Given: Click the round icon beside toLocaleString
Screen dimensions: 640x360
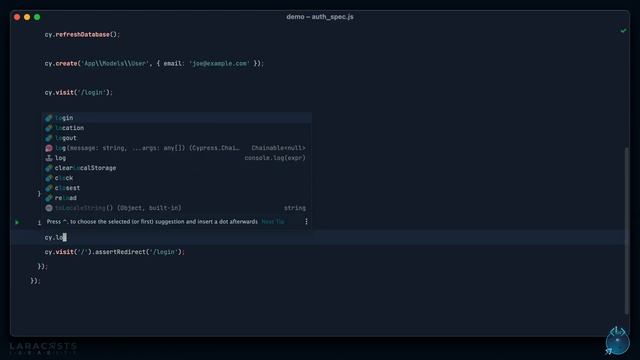Looking at the screenshot, I should (49, 208).
